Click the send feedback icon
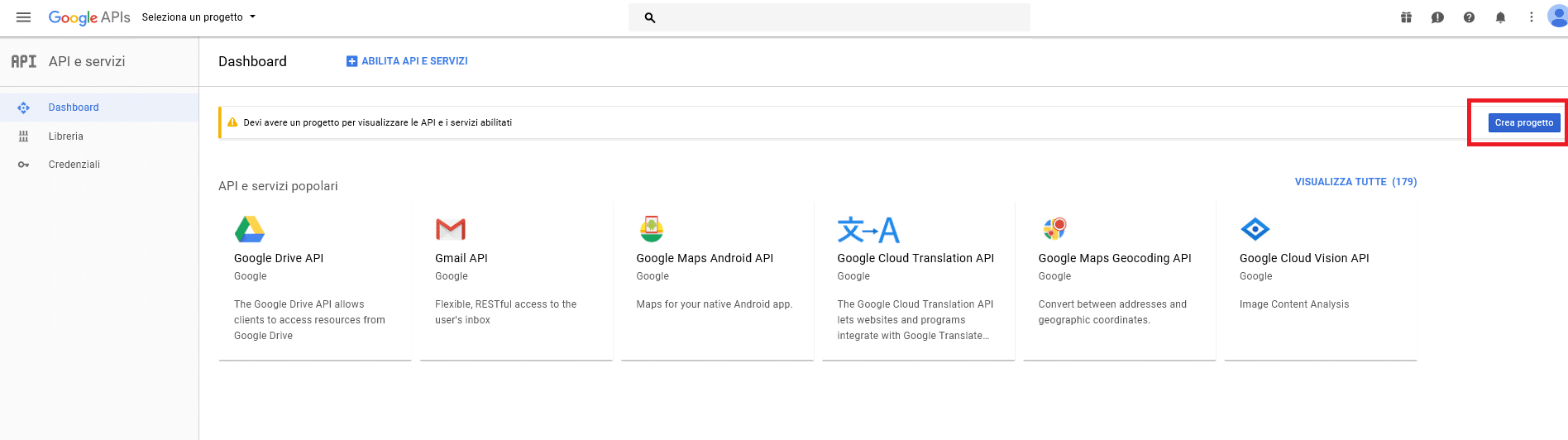Screen dimensions: 1568x440 click(x=1437, y=17)
